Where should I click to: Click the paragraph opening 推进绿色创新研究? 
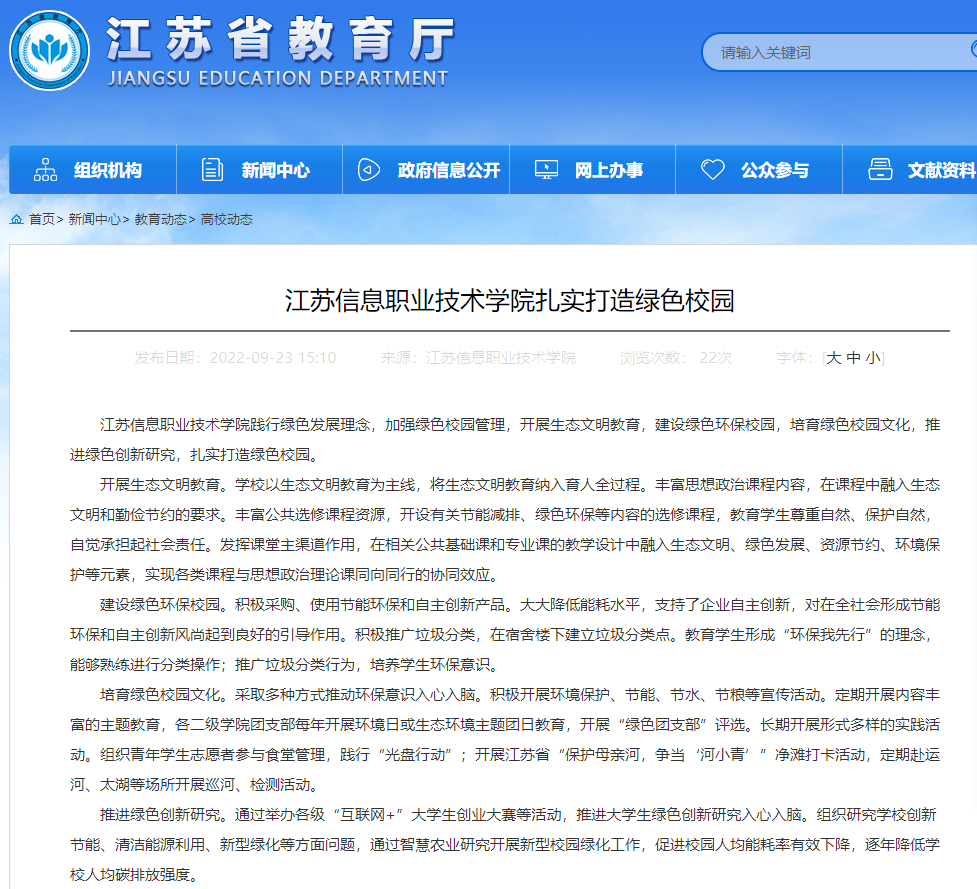pyautogui.click(x=505, y=844)
